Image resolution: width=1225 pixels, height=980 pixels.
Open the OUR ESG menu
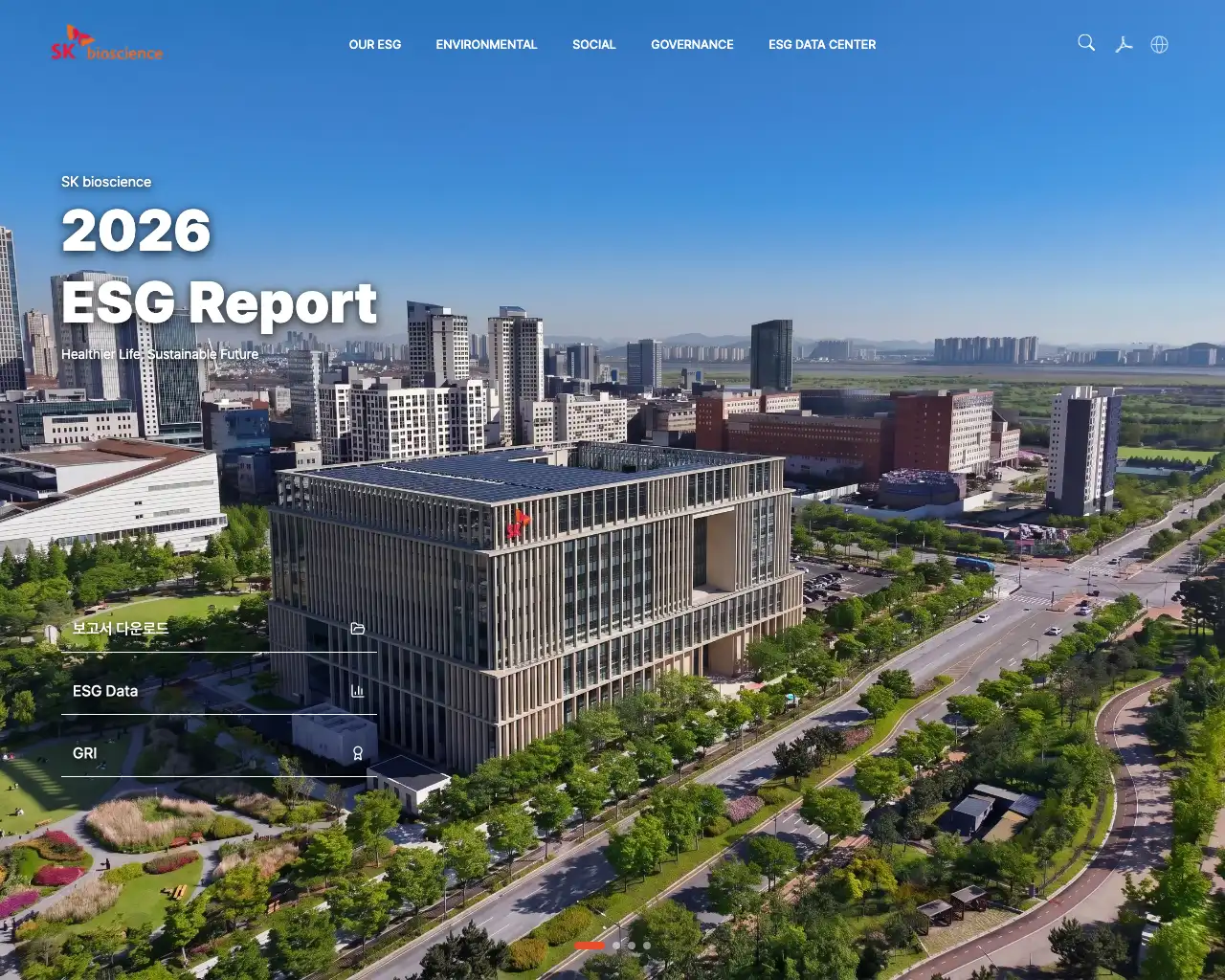[375, 44]
